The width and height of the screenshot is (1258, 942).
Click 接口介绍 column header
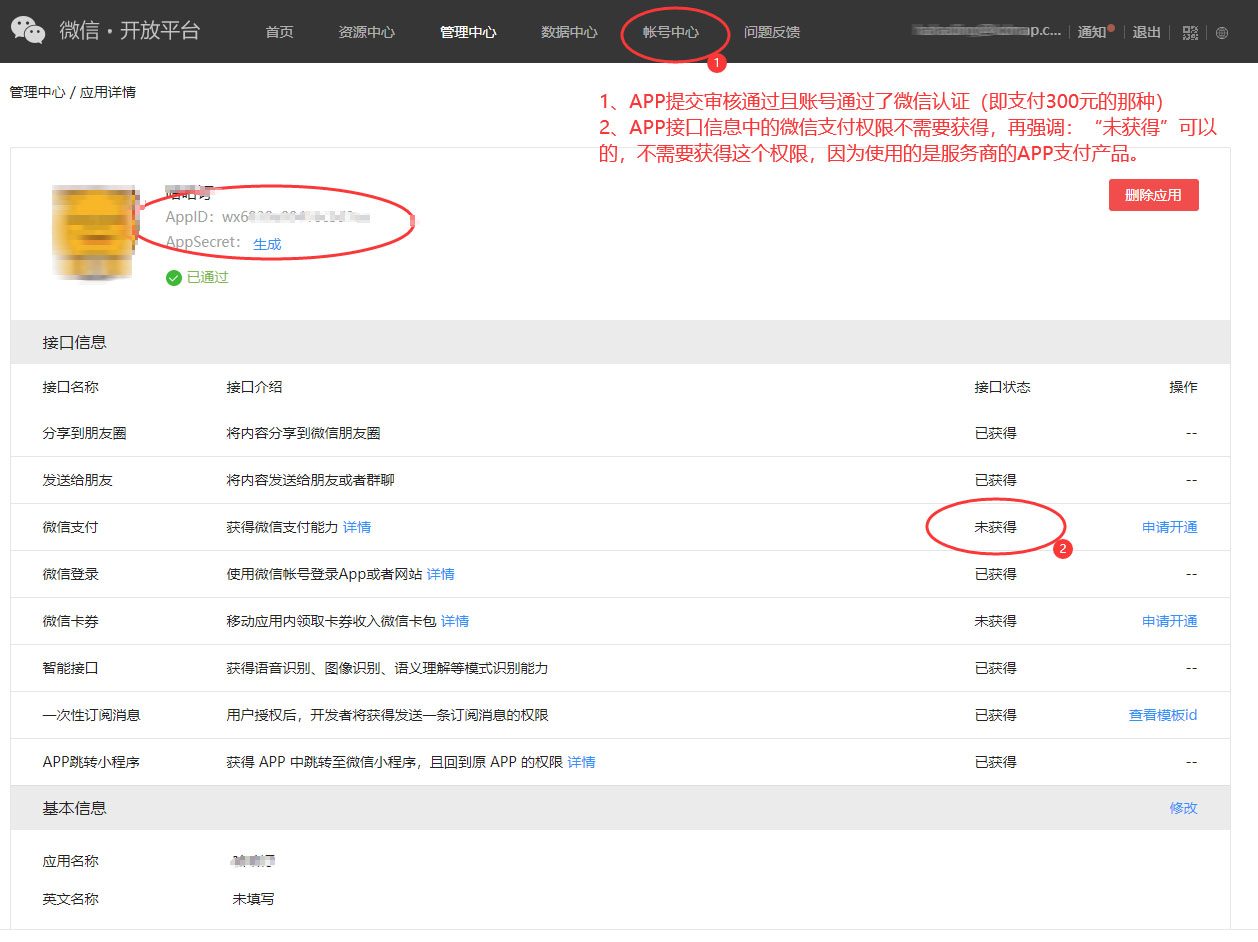(255, 387)
